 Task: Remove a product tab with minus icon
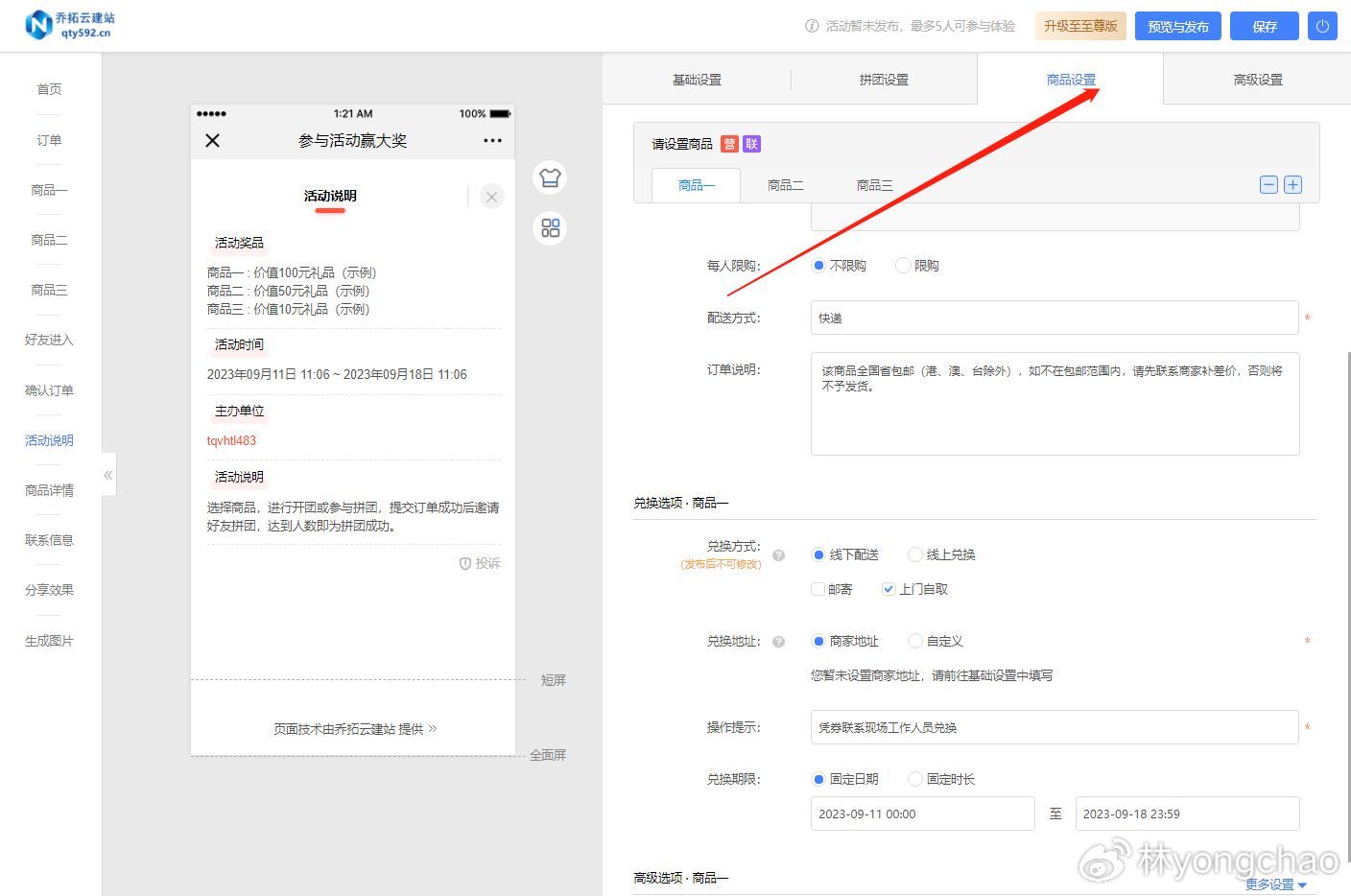pyautogui.click(x=1268, y=184)
